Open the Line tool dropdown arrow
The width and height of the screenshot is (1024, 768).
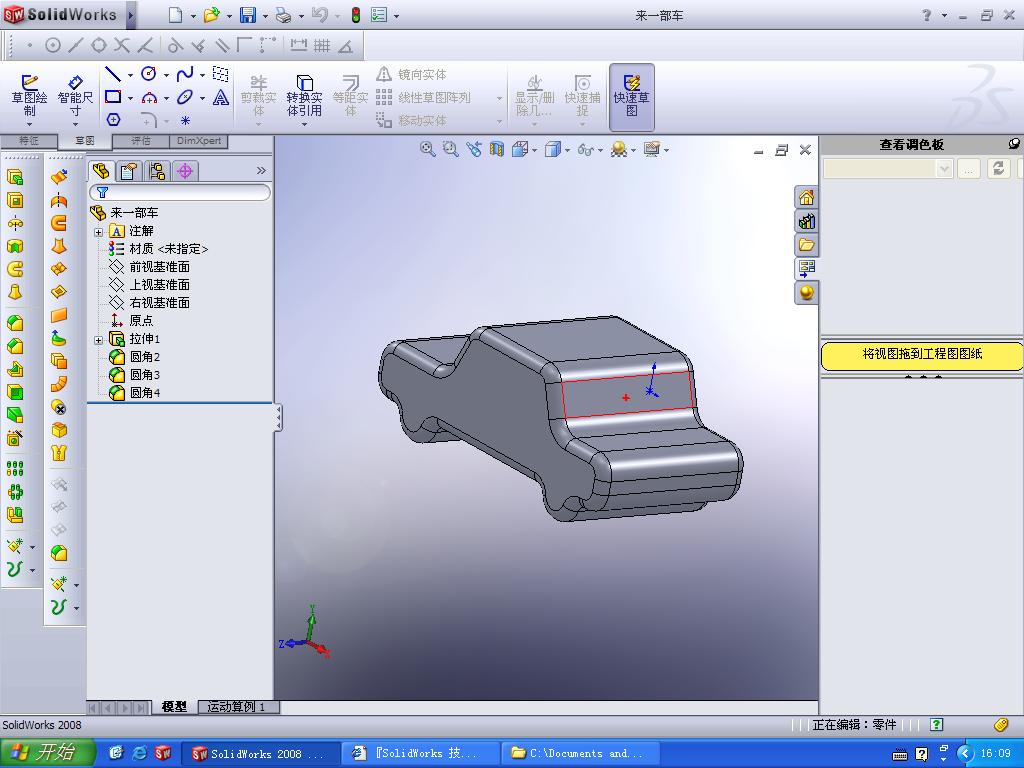[x=130, y=75]
